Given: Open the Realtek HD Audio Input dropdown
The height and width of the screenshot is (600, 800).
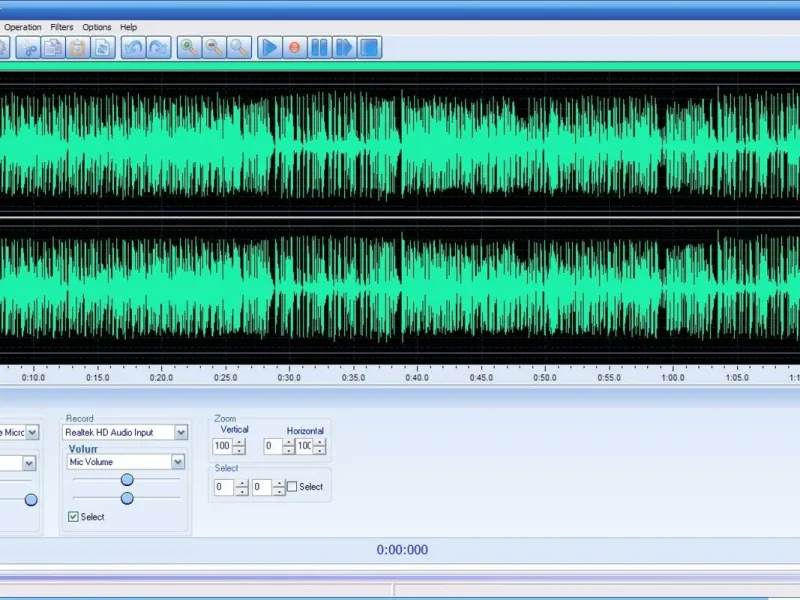Looking at the screenshot, I should (x=180, y=432).
